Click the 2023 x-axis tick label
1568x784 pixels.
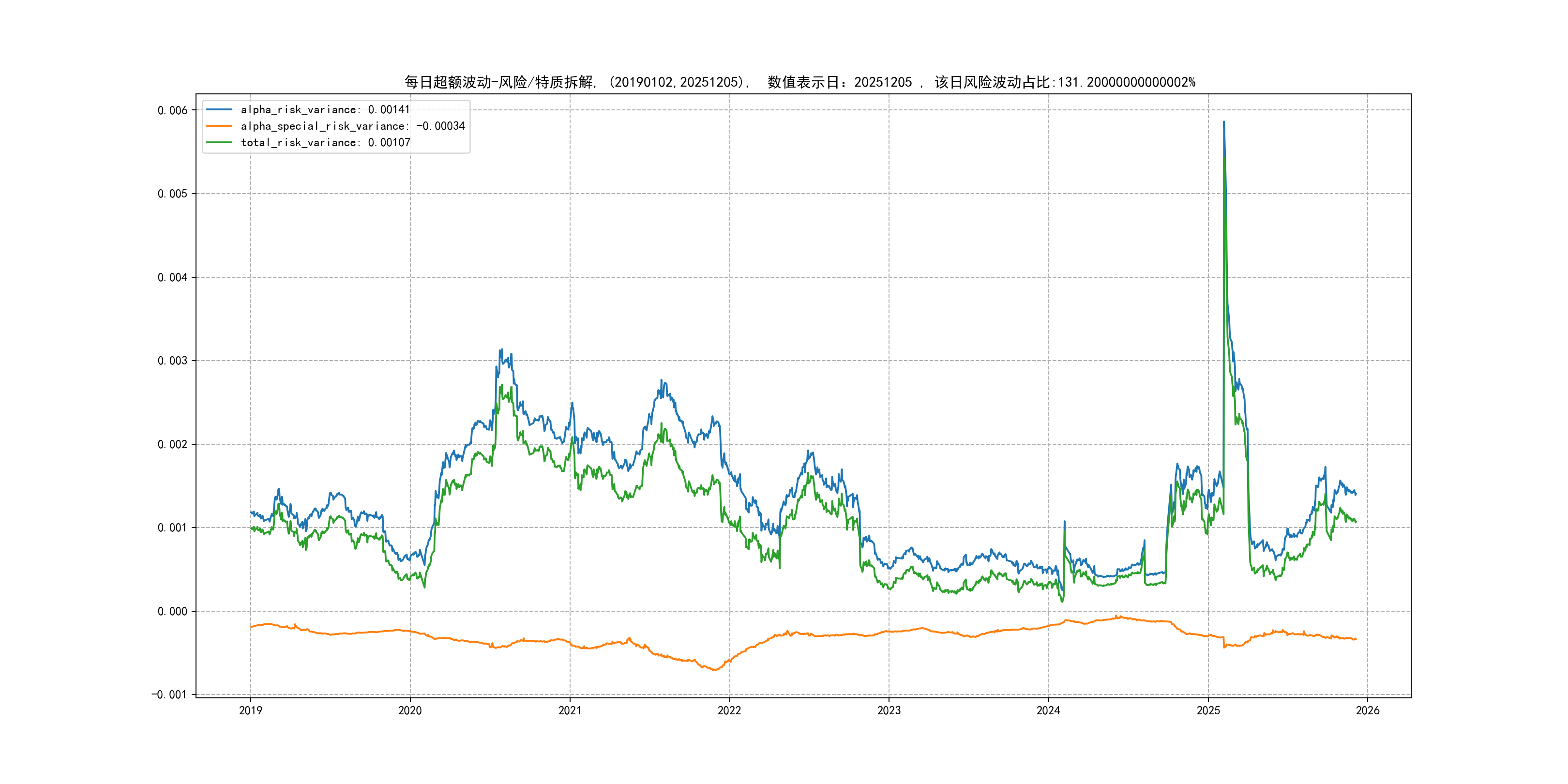[x=889, y=710]
